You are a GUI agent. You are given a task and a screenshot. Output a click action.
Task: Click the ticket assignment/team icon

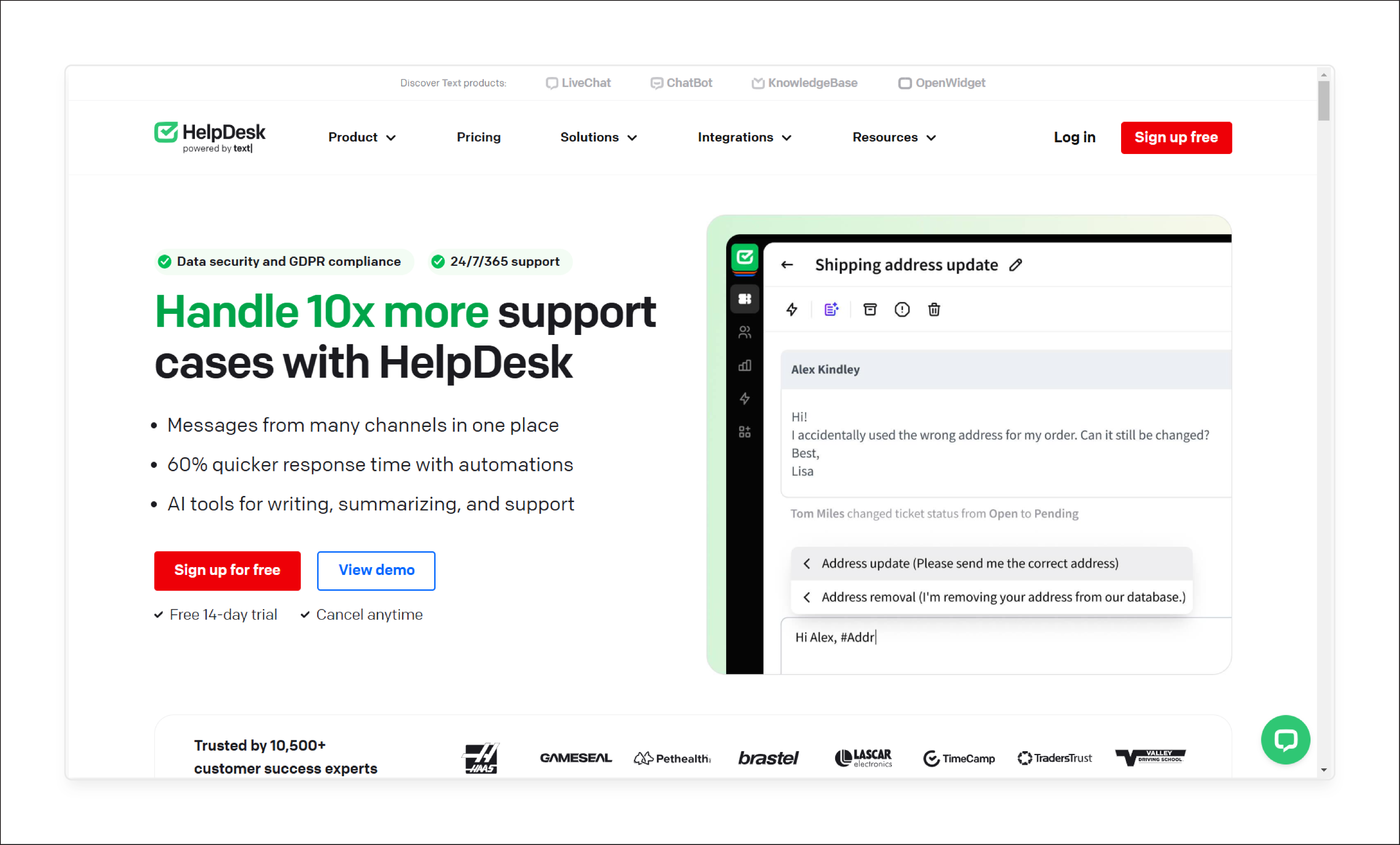pos(746,335)
